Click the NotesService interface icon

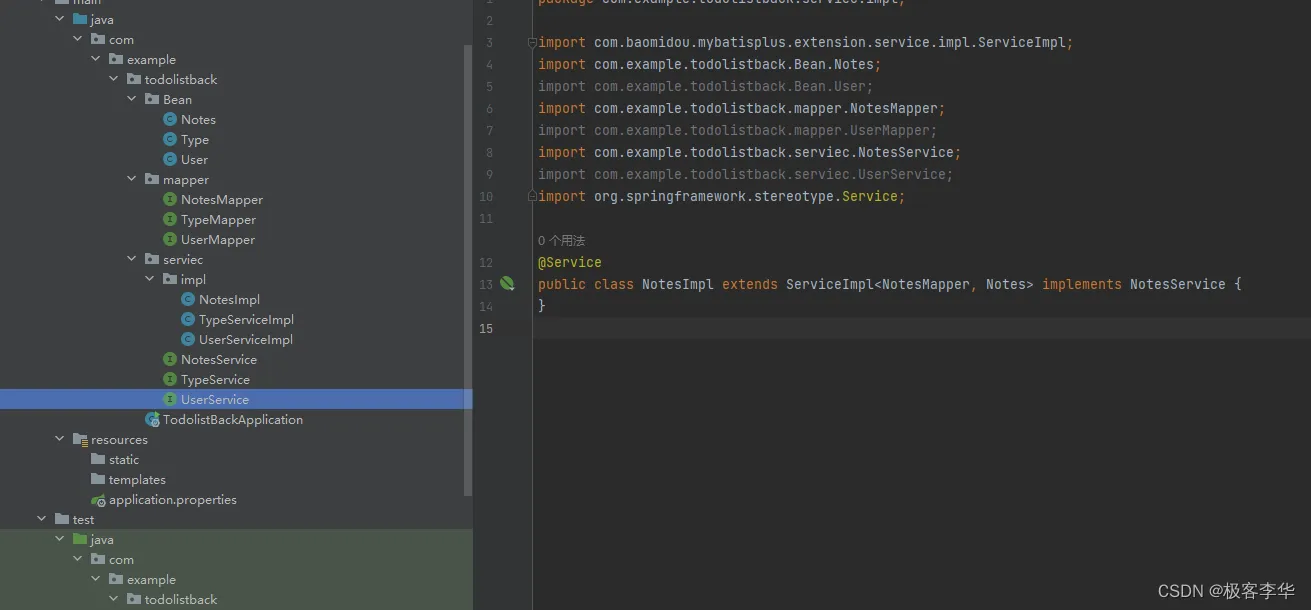pos(170,359)
